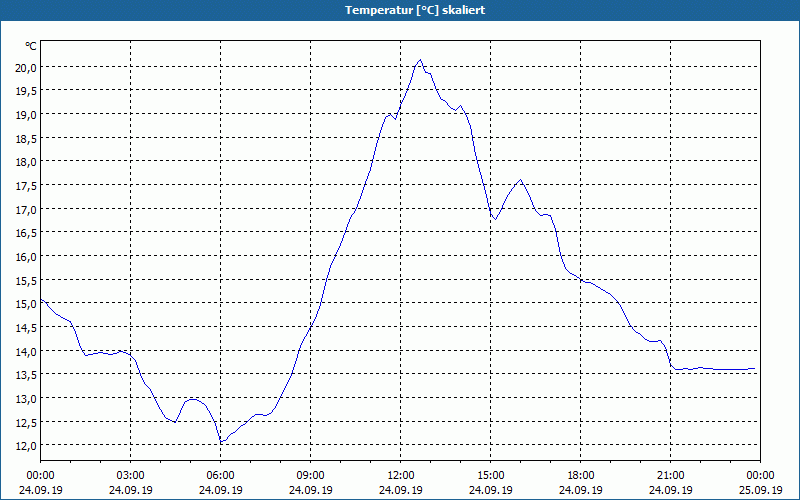The height and width of the screenshot is (500, 800).
Task: Click the 15:00 time label
Action: click(x=490, y=476)
